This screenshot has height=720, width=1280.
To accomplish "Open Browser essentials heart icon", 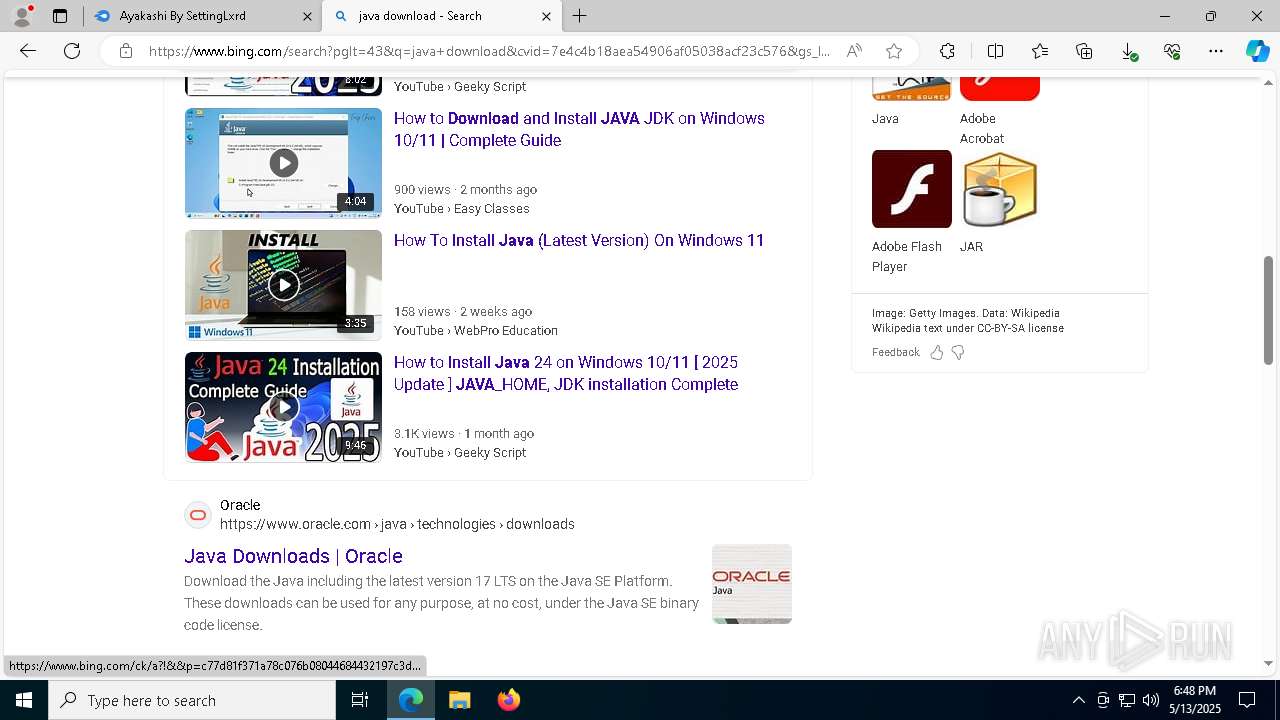I will pyautogui.click(x=1172, y=51).
